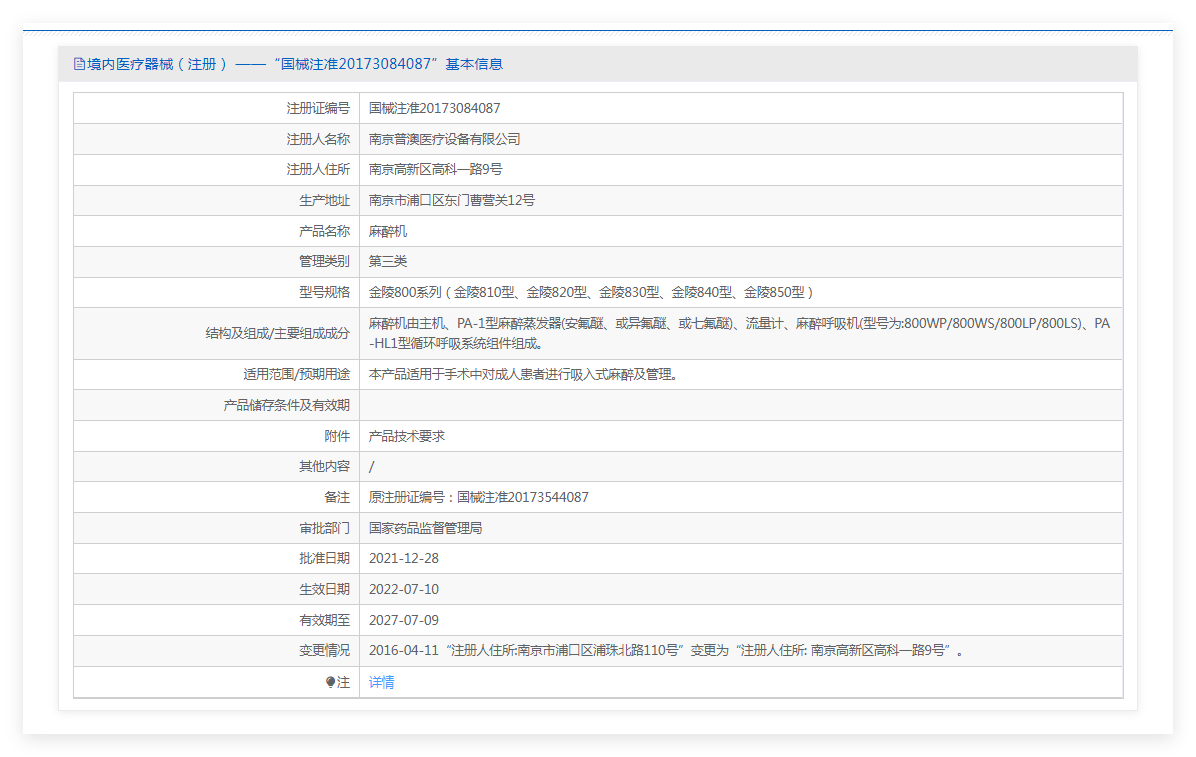Click expiry date 2027-07-09
The height and width of the screenshot is (757, 1196).
pyautogui.click(x=403, y=620)
